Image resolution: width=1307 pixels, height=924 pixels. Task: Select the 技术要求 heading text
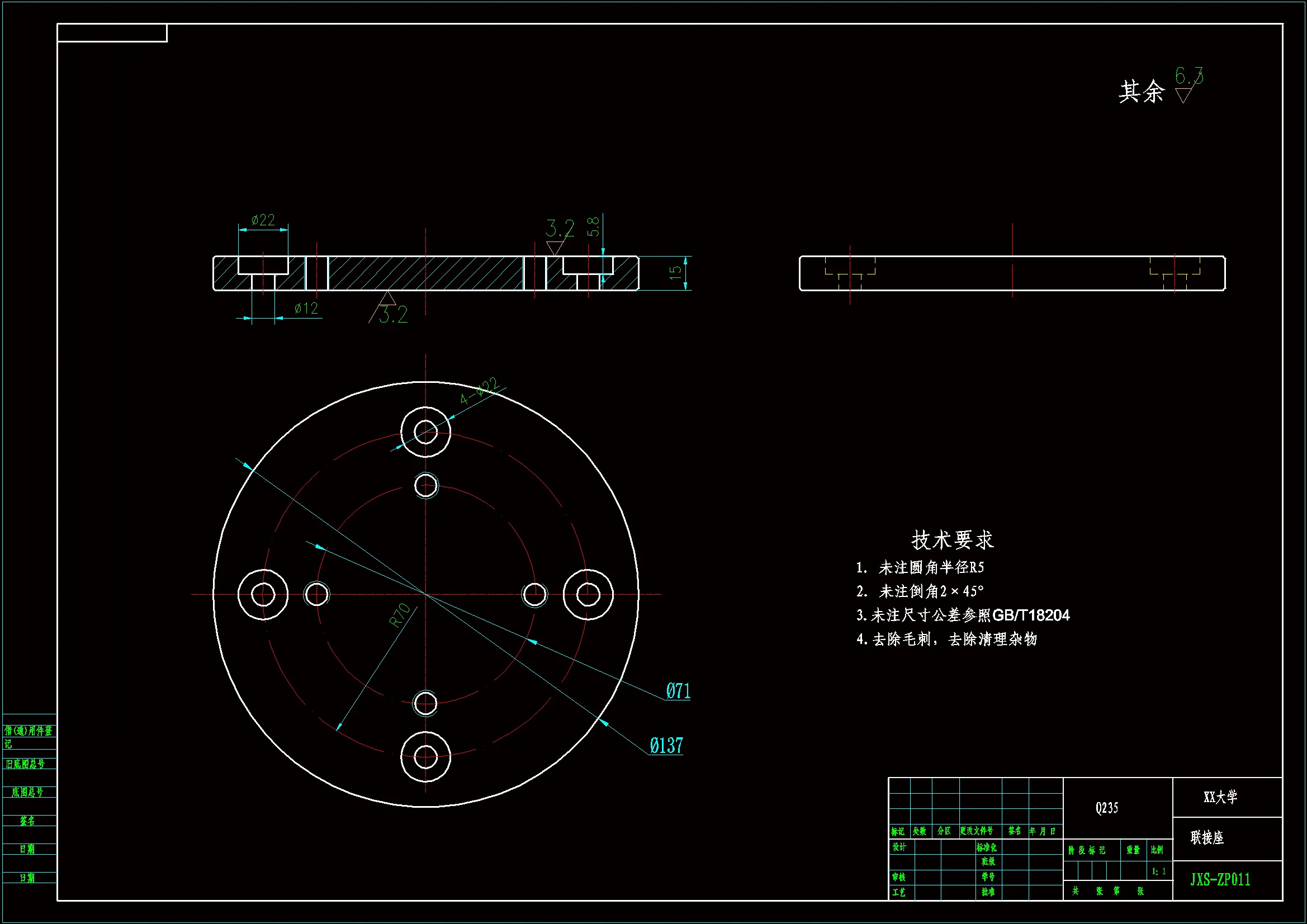[x=953, y=540]
